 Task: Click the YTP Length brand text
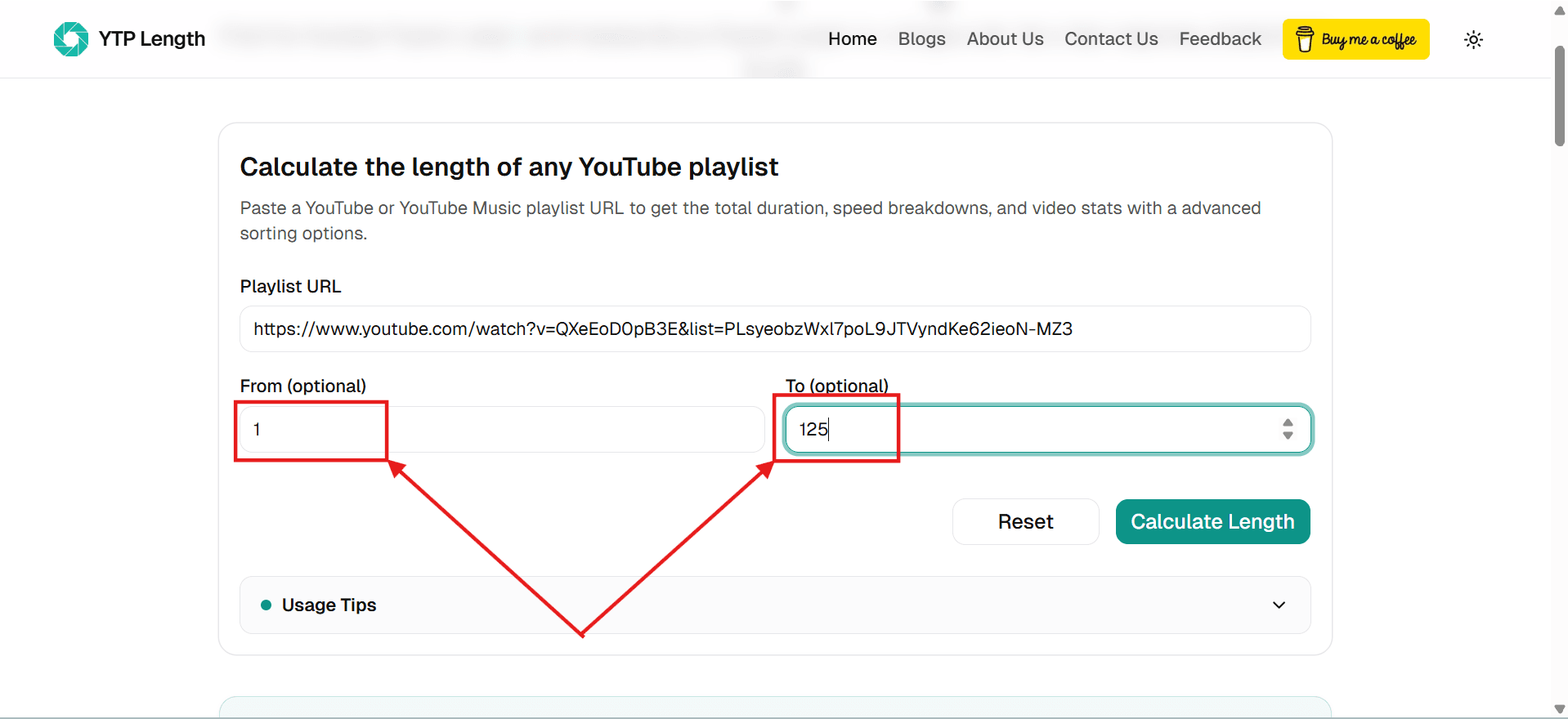point(152,39)
